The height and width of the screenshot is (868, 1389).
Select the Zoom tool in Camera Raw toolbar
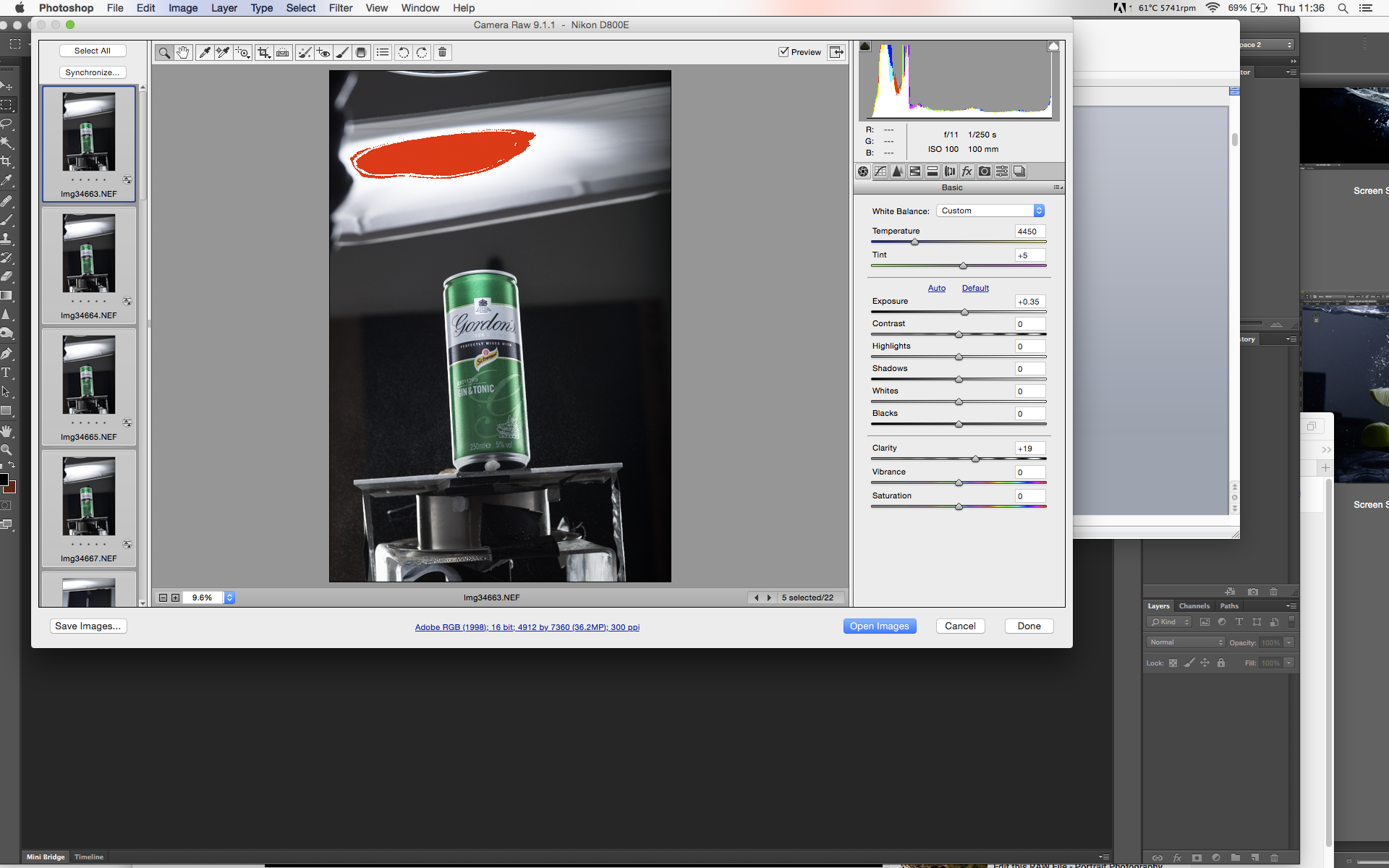[x=164, y=53]
